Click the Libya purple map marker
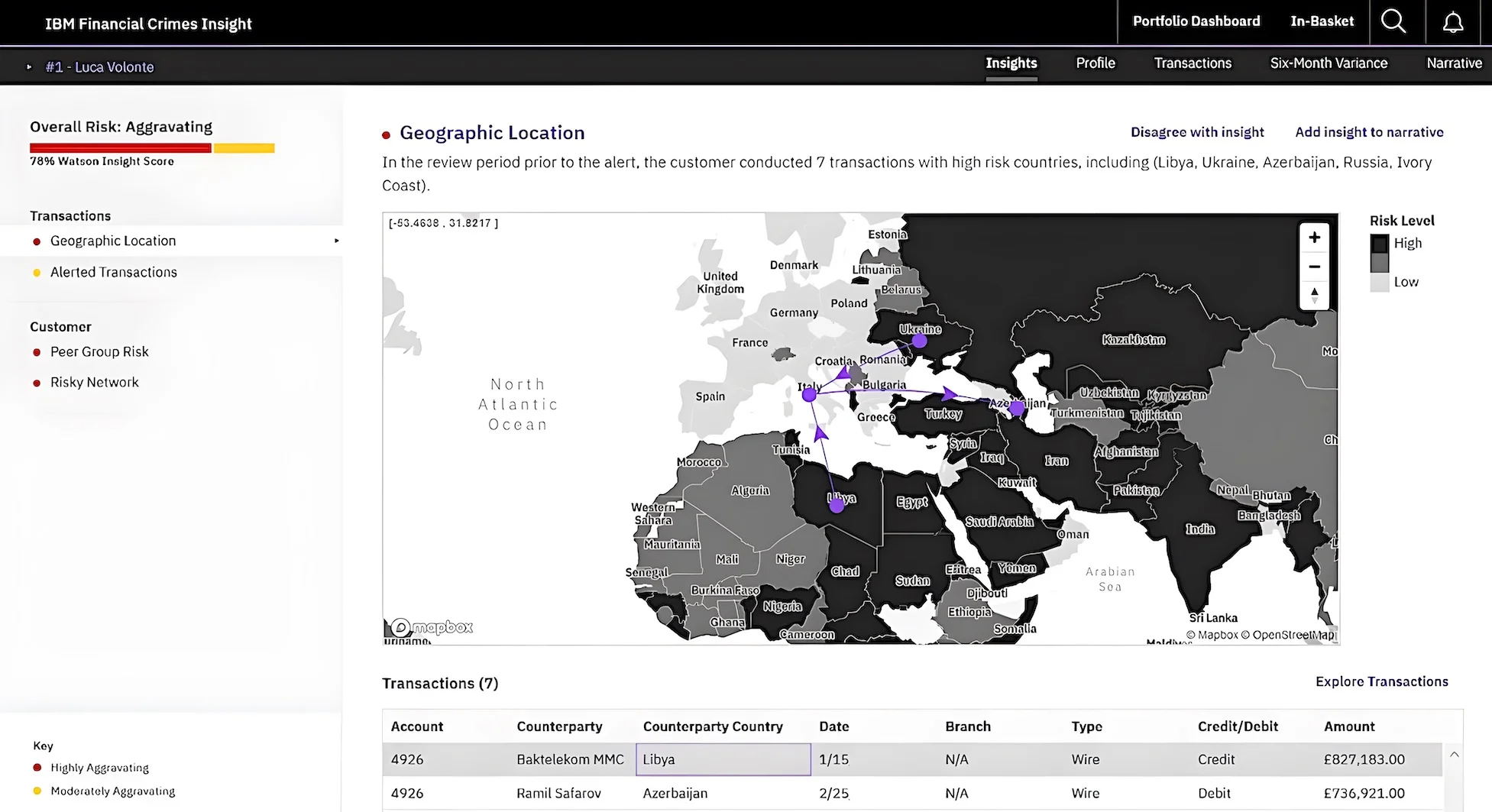Viewport: 1492px width, 812px height. pyautogui.click(x=837, y=504)
